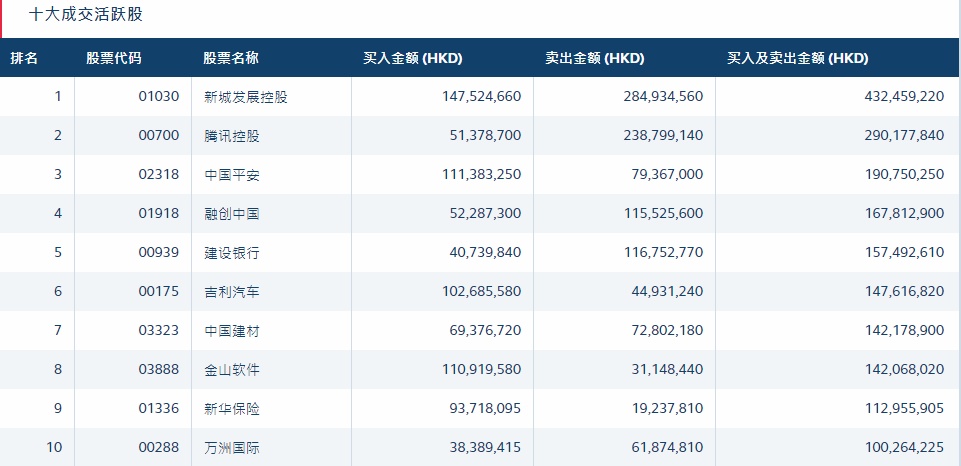Select stock code 03888
The image size is (961, 466).
tap(159, 369)
